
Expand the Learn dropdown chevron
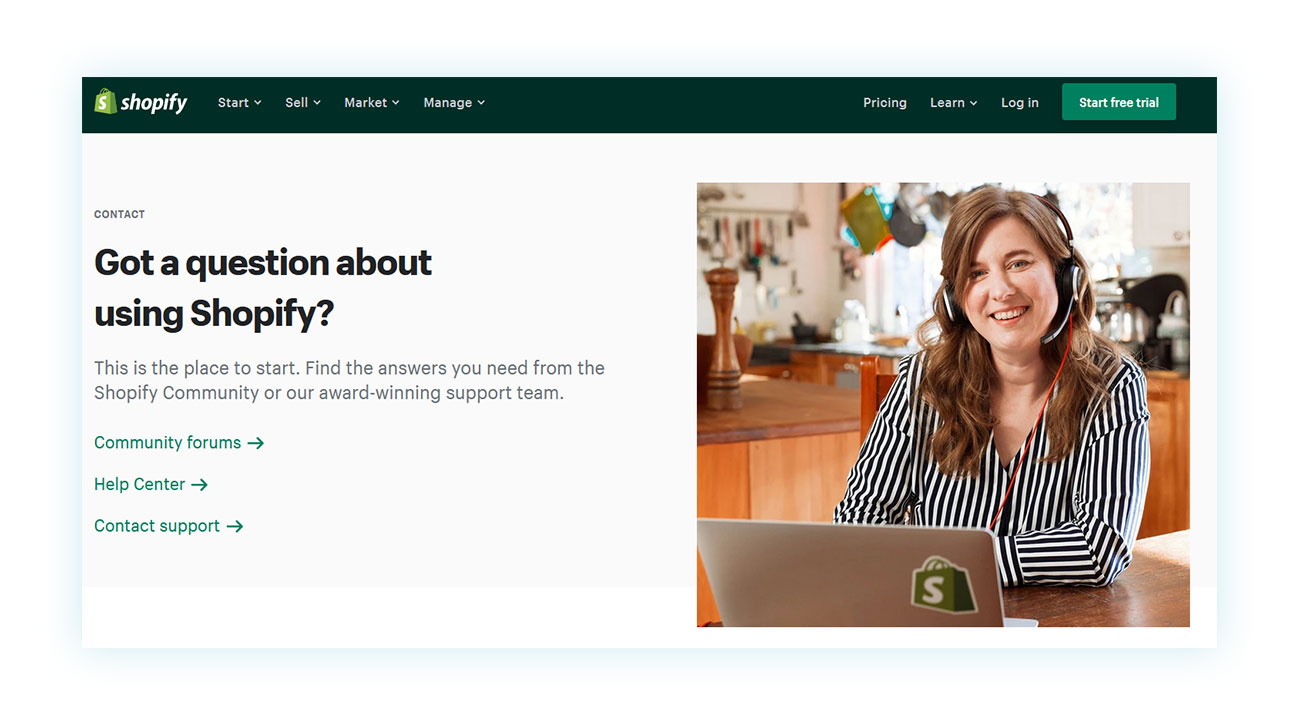coord(974,103)
